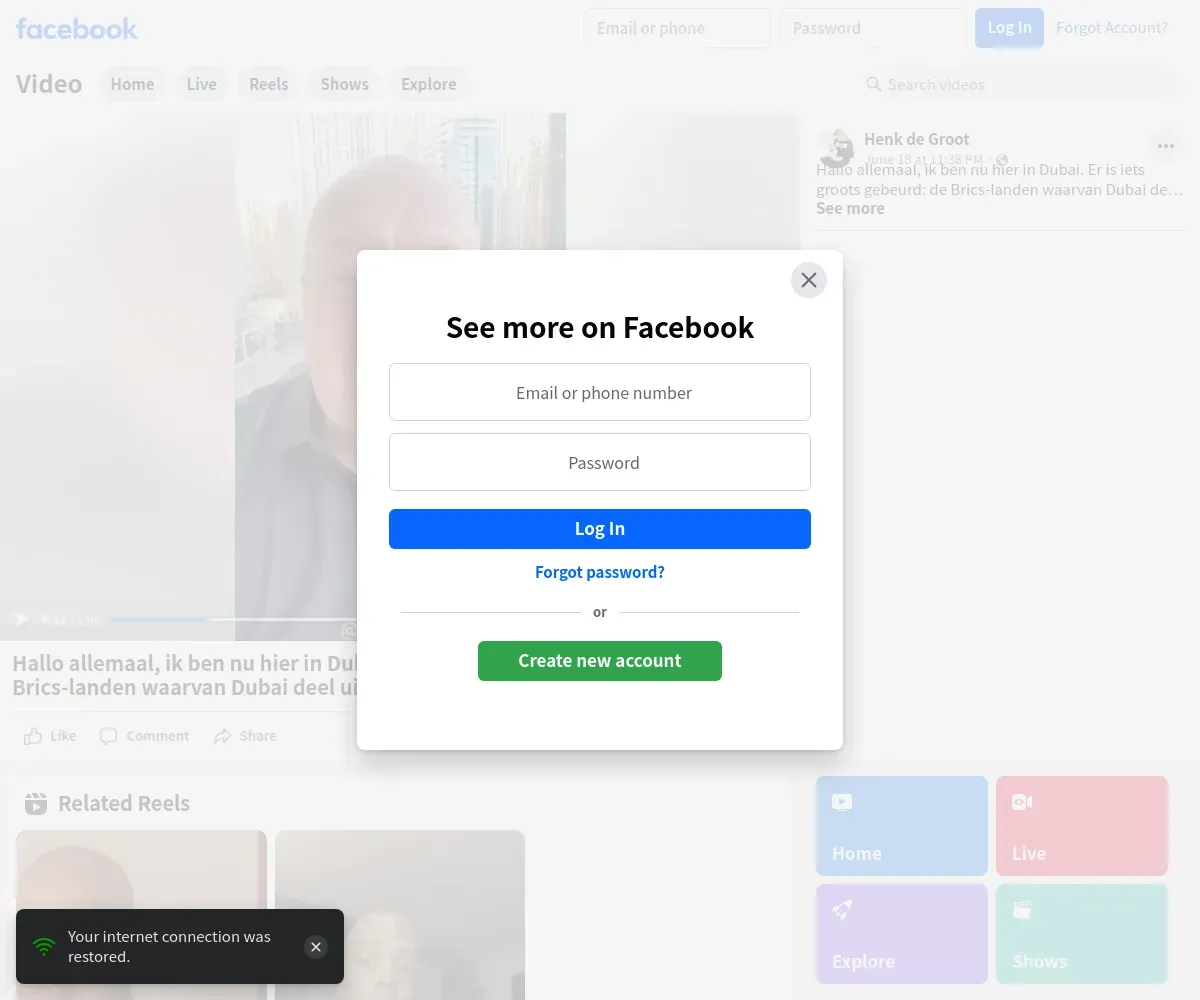The width and height of the screenshot is (1200, 1000).
Task: Click the dialog's Password field
Action: (x=600, y=462)
